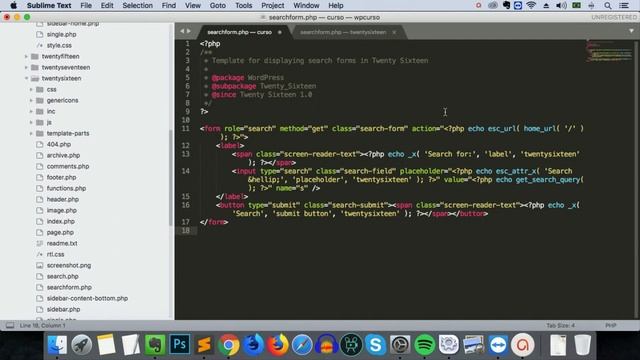Open the Selection menu
The width and height of the screenshot is (640, 360).
tap(138, 5)
